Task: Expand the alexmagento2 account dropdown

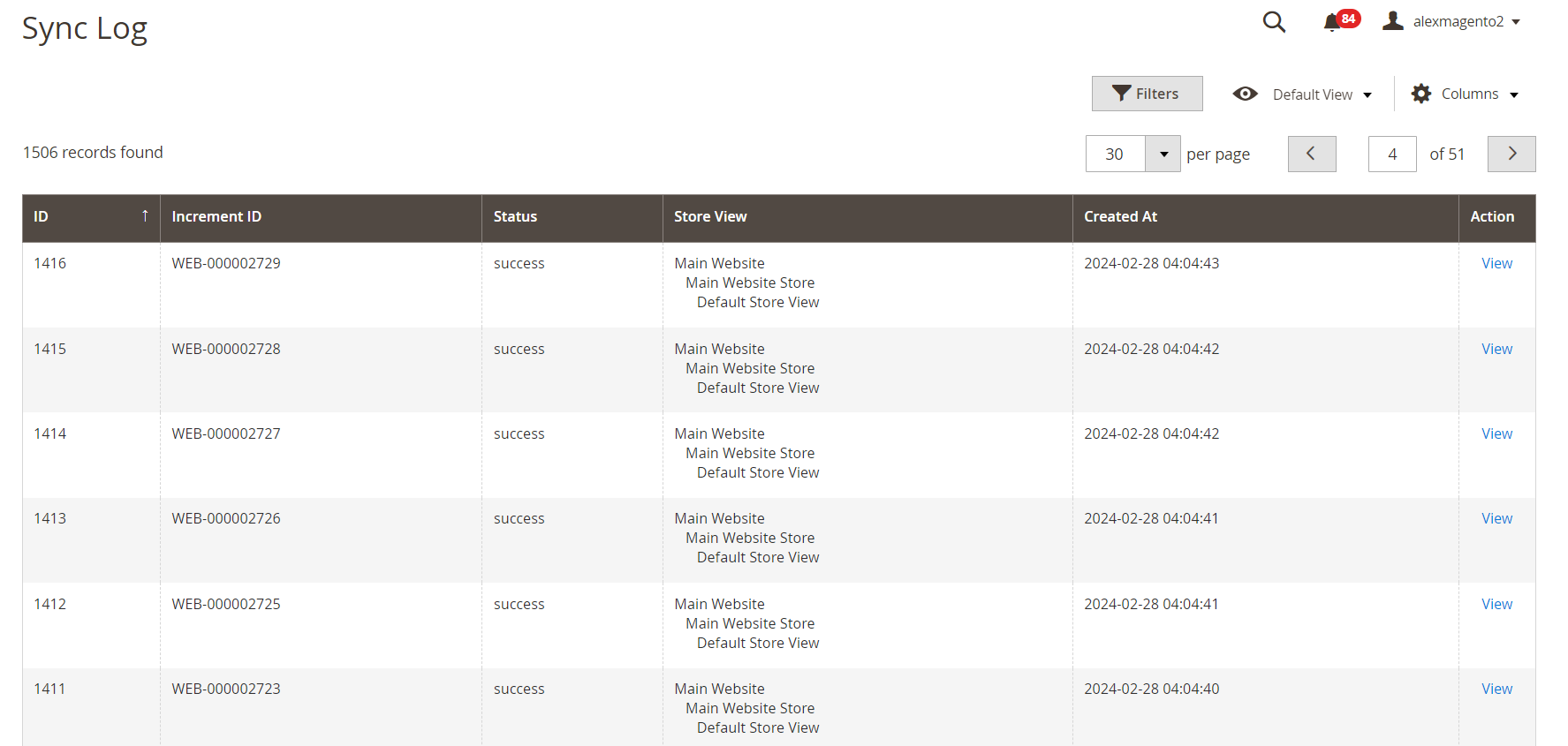Action: click(1516, 22)
